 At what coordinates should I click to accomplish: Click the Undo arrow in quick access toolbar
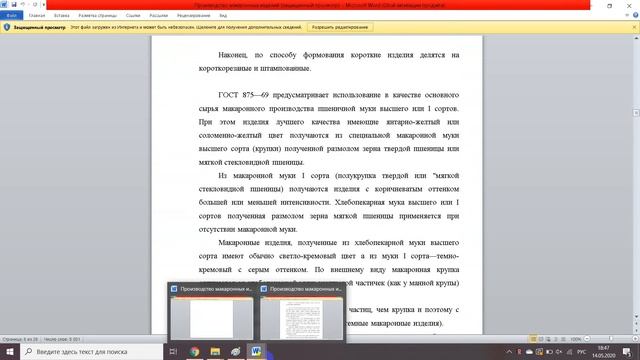pyautogui.click(x=23, y=4)
